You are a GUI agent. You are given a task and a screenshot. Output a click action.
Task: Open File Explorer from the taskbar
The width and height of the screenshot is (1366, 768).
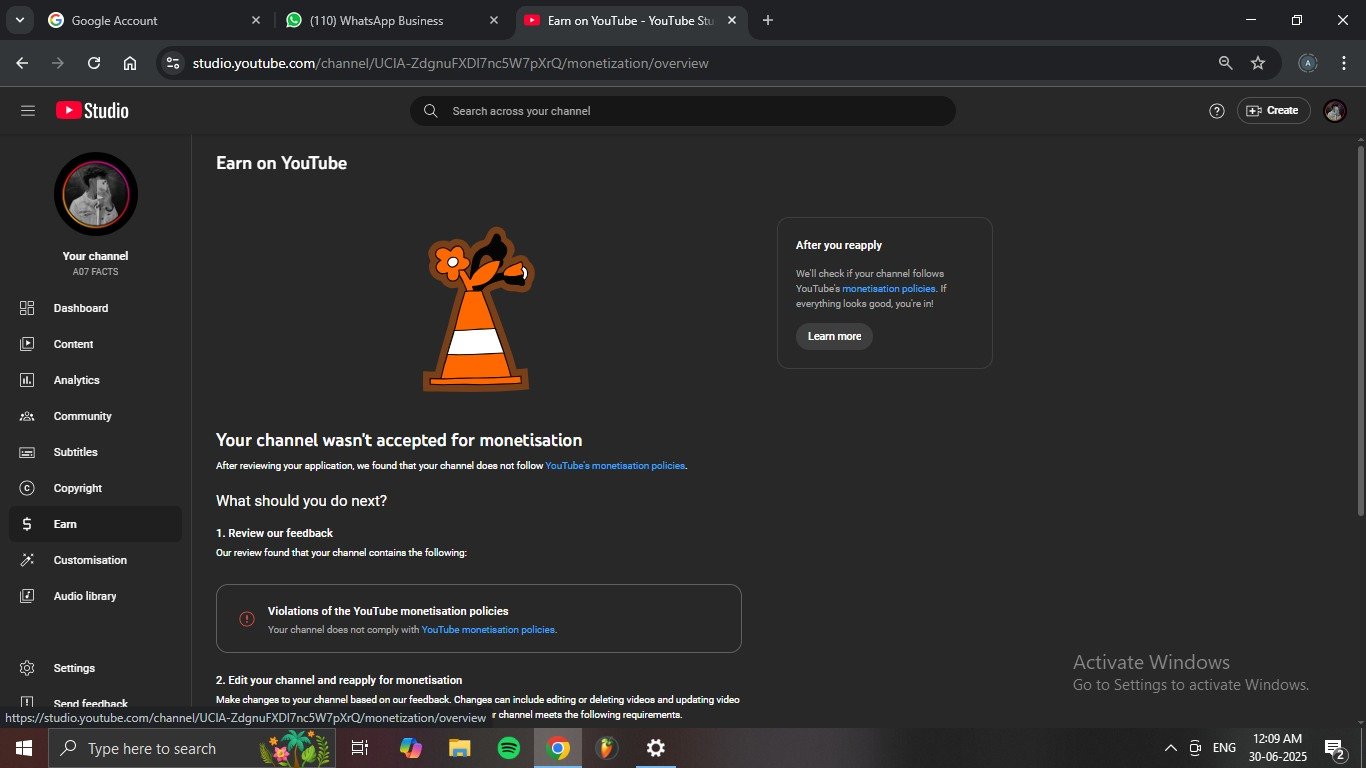coord(459,748)
